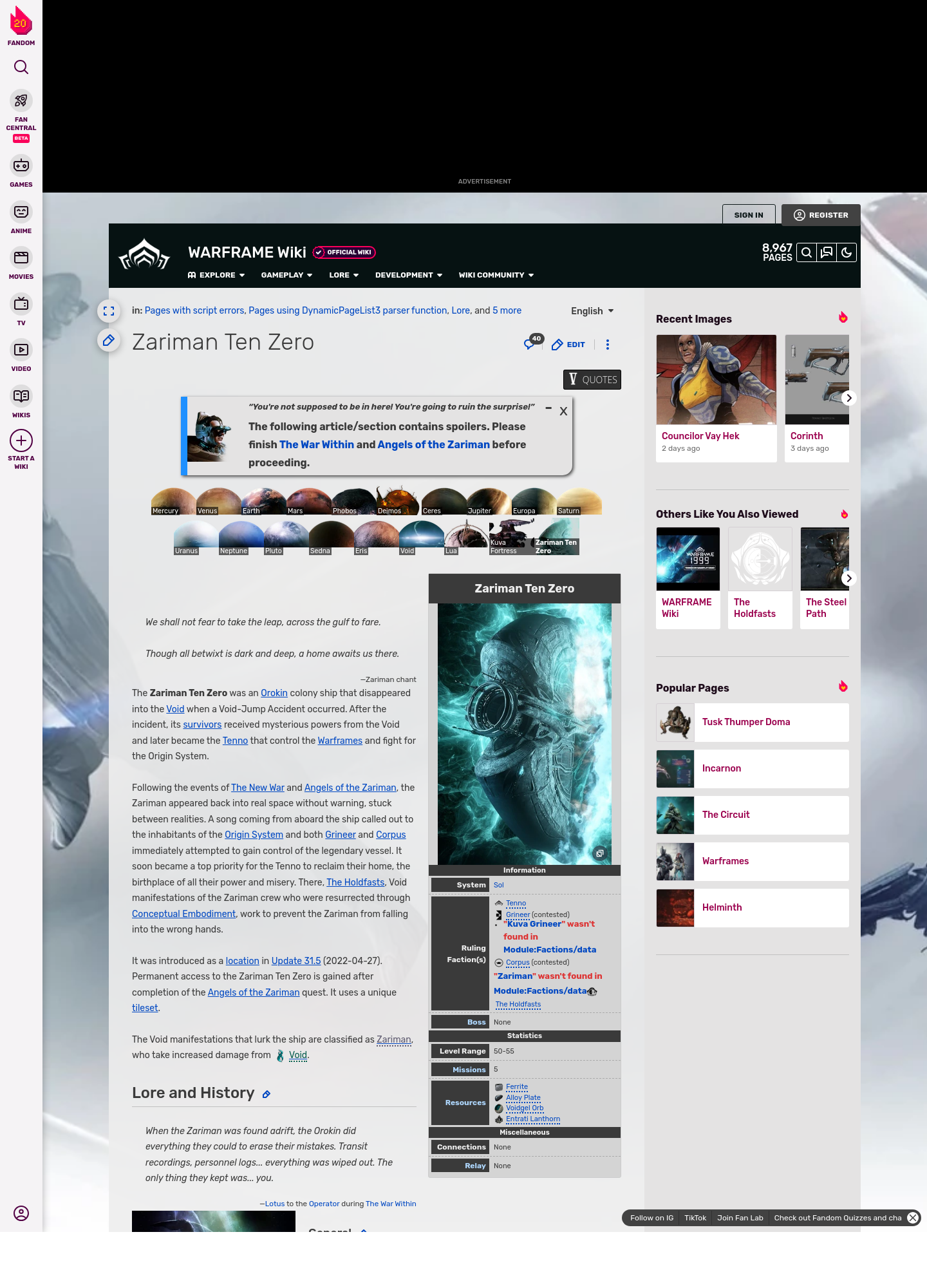Screen dimensions: 927x1288
Task: Select Earth in the planet navigation
Action: (x=263, y=501)
